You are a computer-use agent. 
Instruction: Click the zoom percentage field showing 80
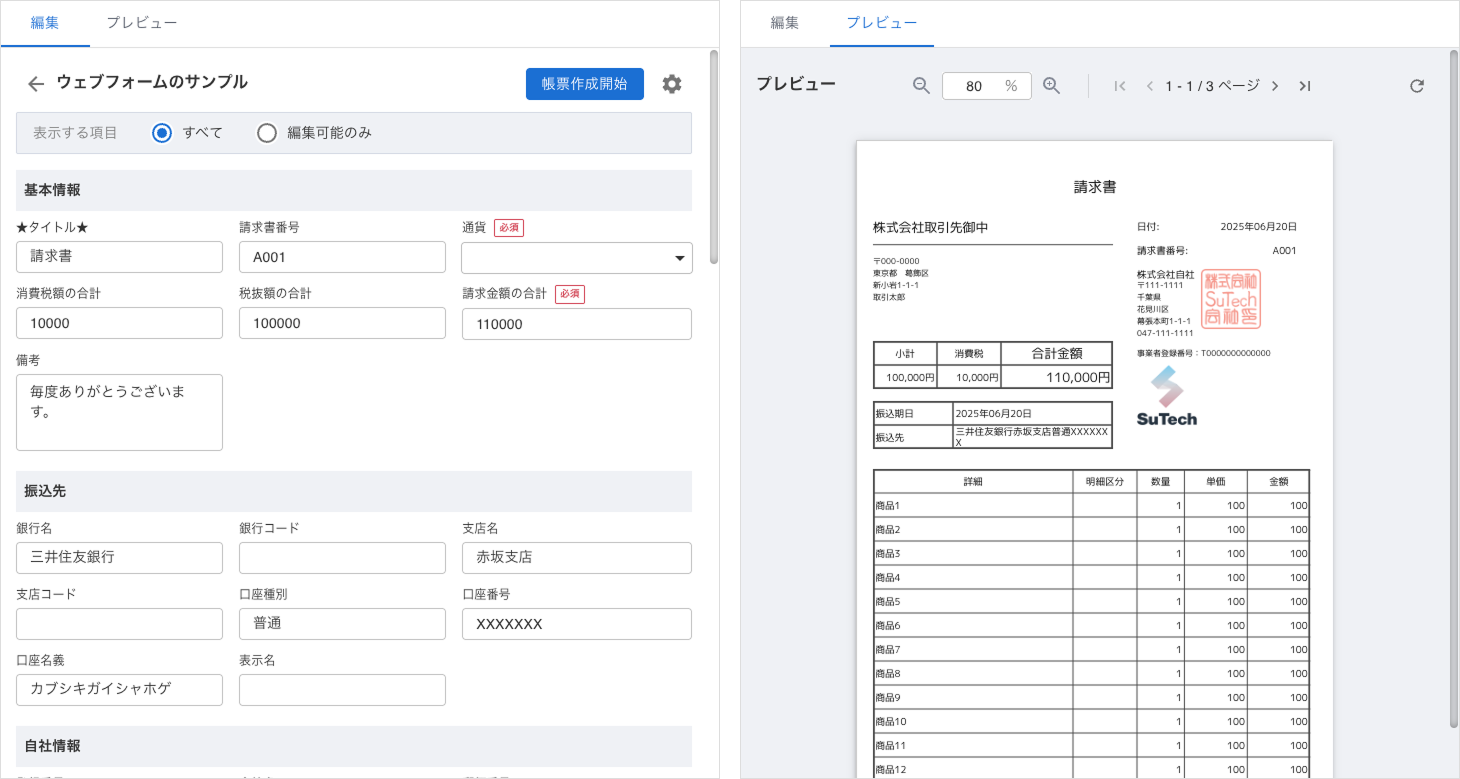pos(974,86)
